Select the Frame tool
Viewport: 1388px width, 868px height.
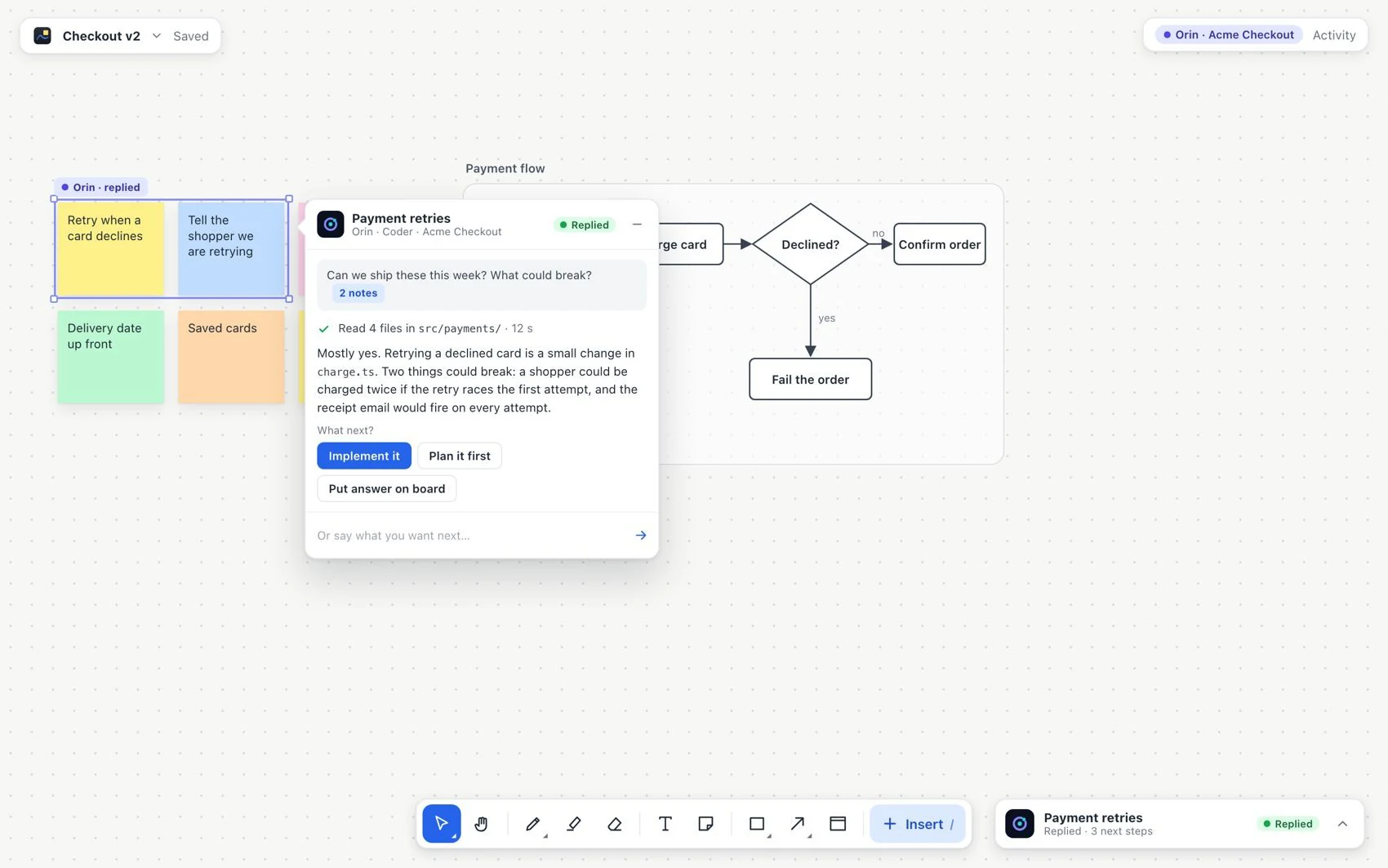(838, 823)
